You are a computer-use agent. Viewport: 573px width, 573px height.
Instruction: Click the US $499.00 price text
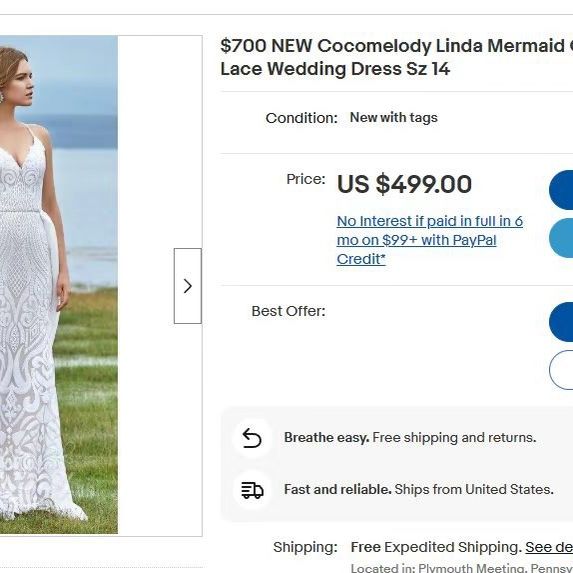tap(404, 184)
